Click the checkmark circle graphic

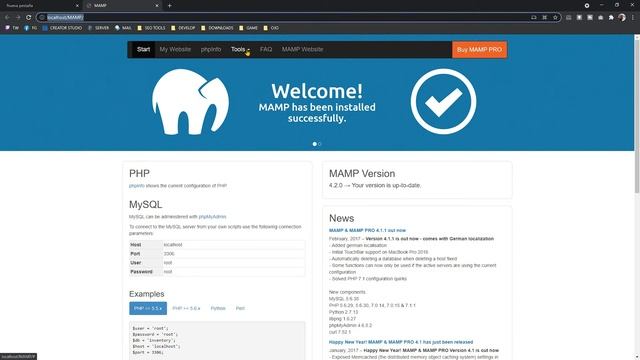point(443,101)
